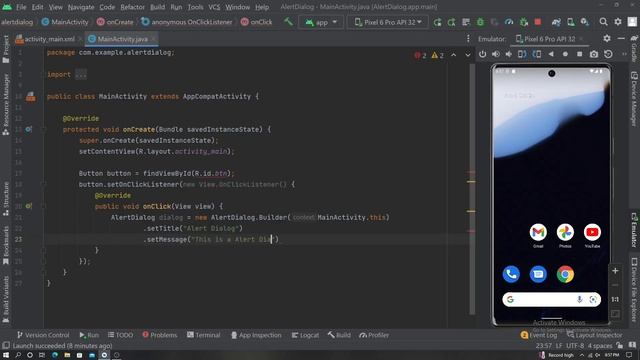The height and width of the screenshot is (360, 640).
Task: Select Pixel 6 Pro API 32 emulator tab
Action: (x=549, y=39)
